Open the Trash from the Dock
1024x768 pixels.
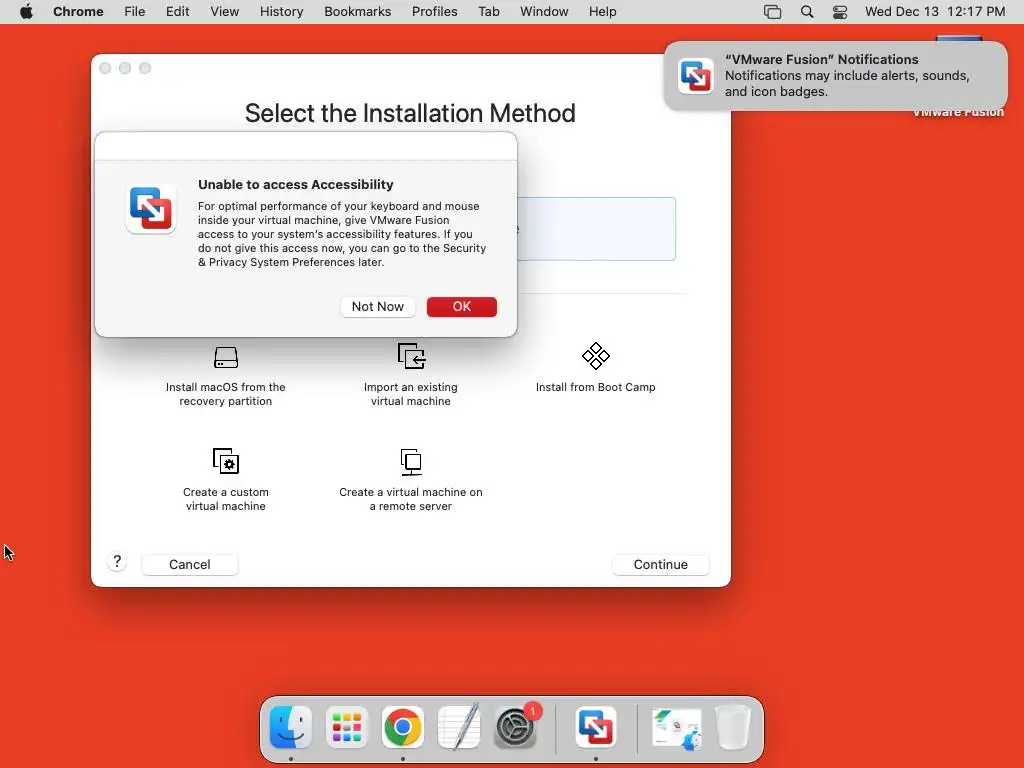click(x=733, y=727)
